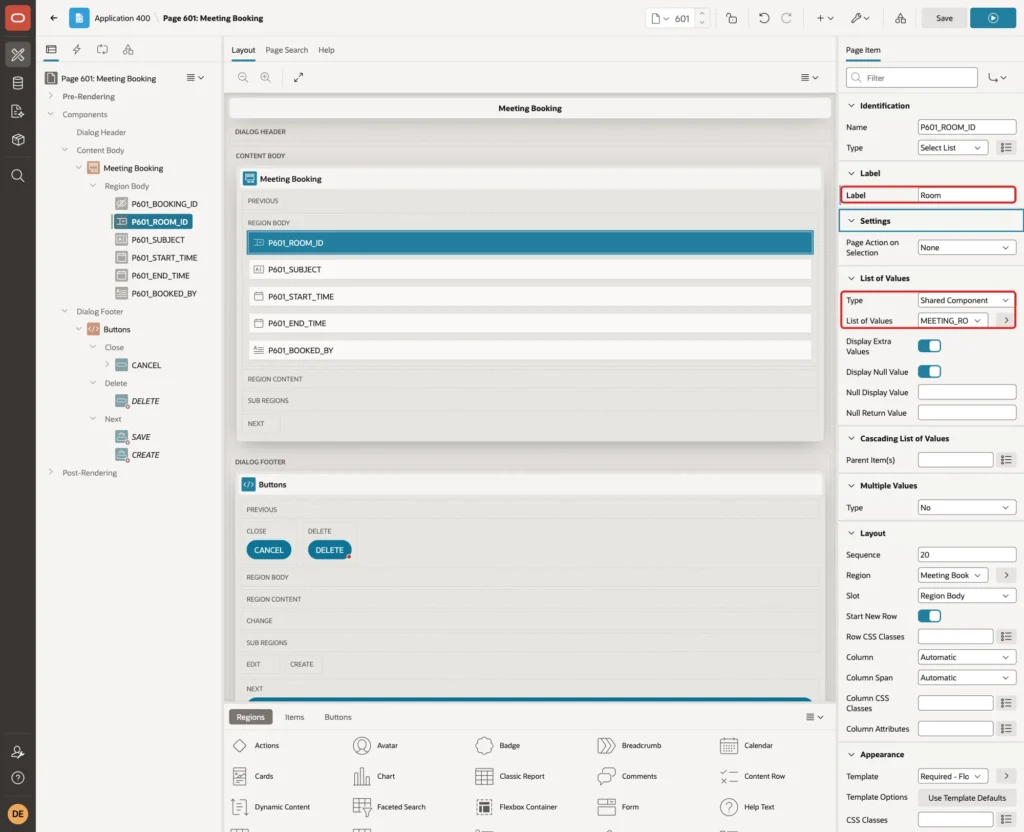Switch to Dynamic Actions lightning tab
This screenshot has width=1024, height=832.
pos(76,50)
